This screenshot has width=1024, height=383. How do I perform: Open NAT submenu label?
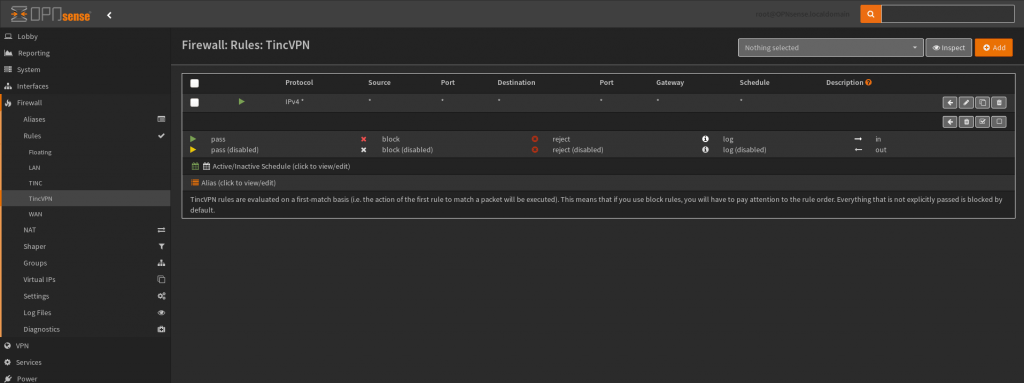tap(29, 230)
